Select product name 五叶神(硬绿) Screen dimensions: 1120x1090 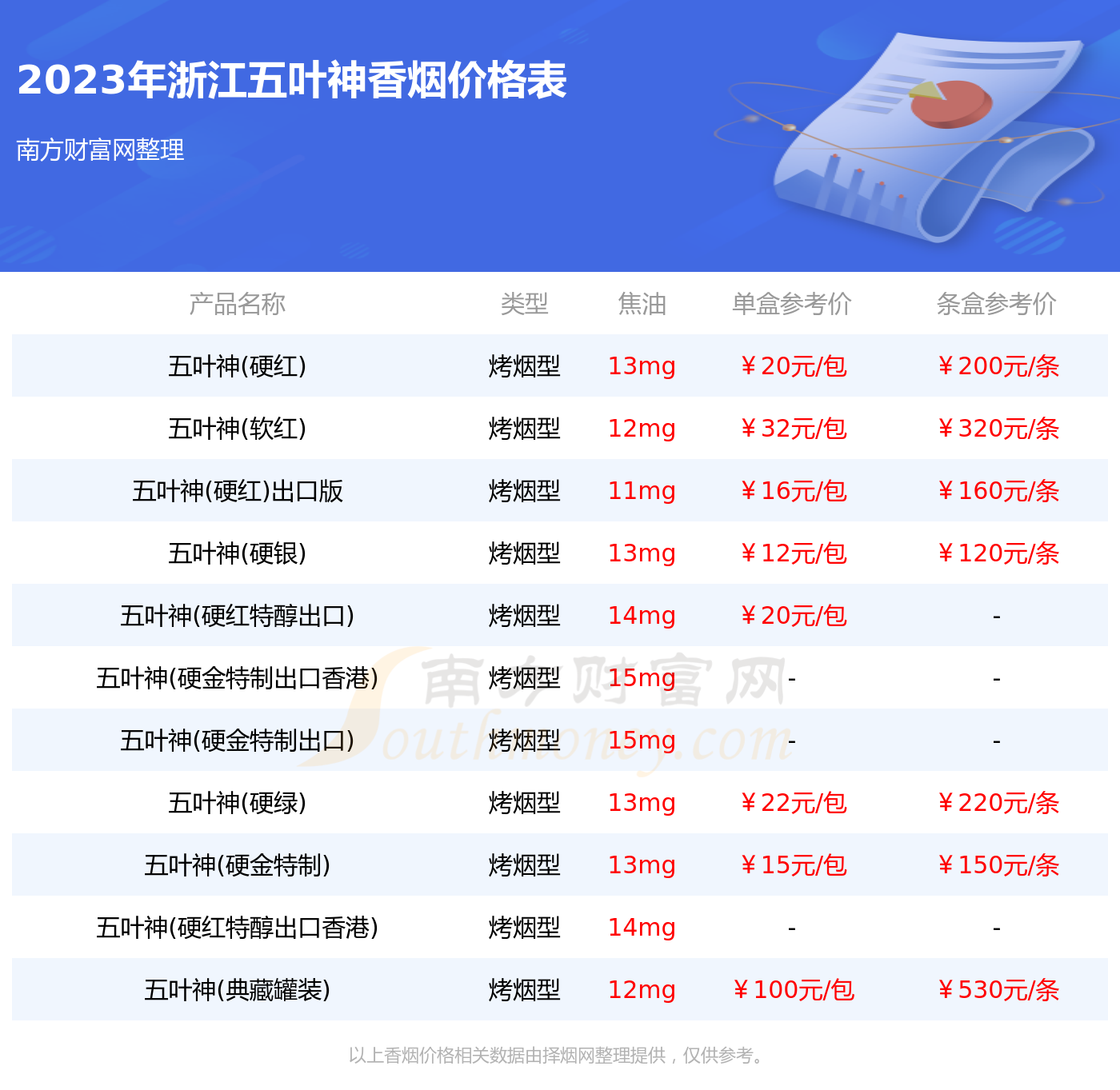point(237,803)
